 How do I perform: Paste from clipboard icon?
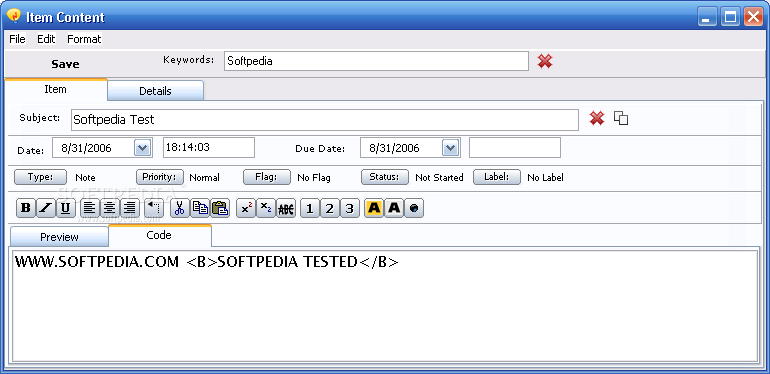pos(220,208)
